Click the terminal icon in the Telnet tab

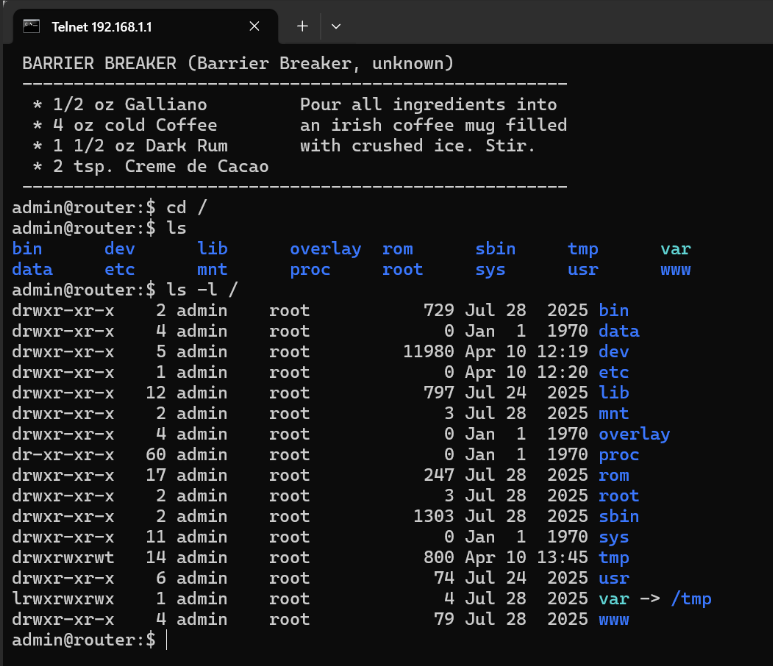click(x=32, y=25)
